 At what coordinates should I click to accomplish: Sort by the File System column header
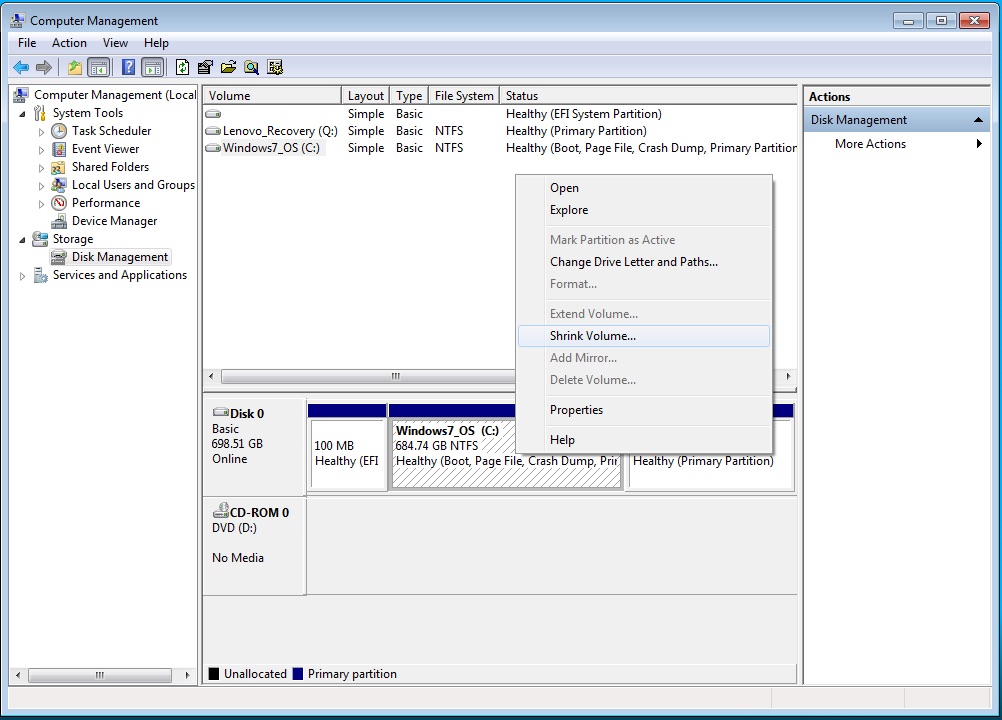click(464, 96)
